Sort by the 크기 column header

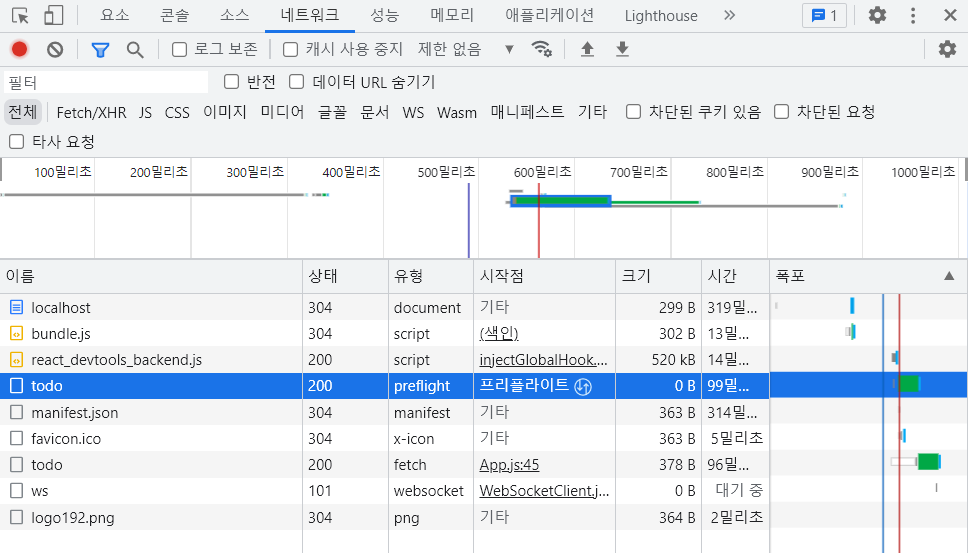(658, 276)
